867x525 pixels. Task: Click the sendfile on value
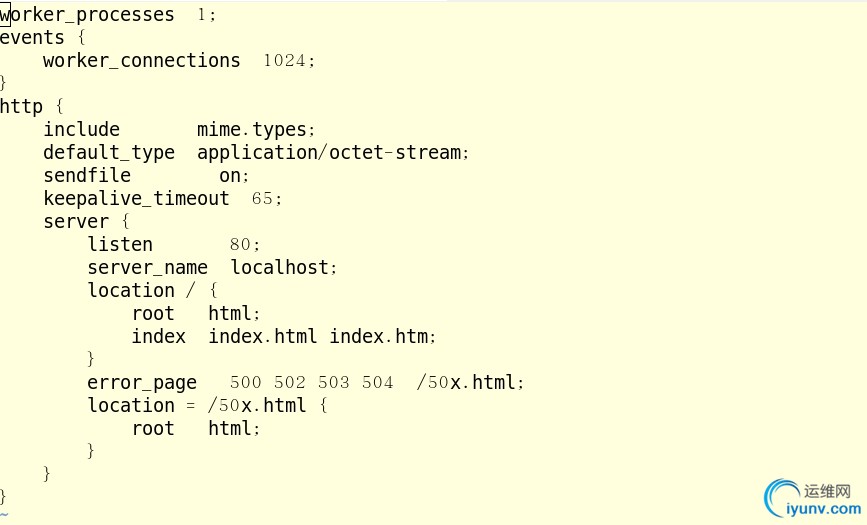230,176
